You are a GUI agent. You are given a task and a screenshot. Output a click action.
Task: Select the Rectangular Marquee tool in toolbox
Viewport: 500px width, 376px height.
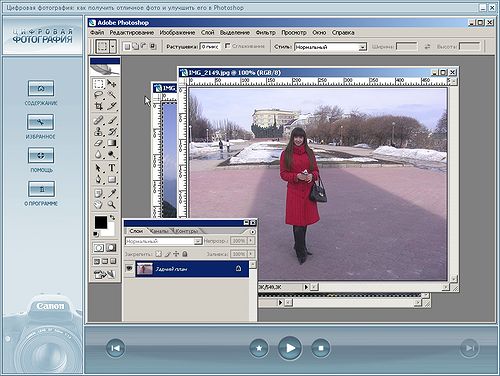99,83
